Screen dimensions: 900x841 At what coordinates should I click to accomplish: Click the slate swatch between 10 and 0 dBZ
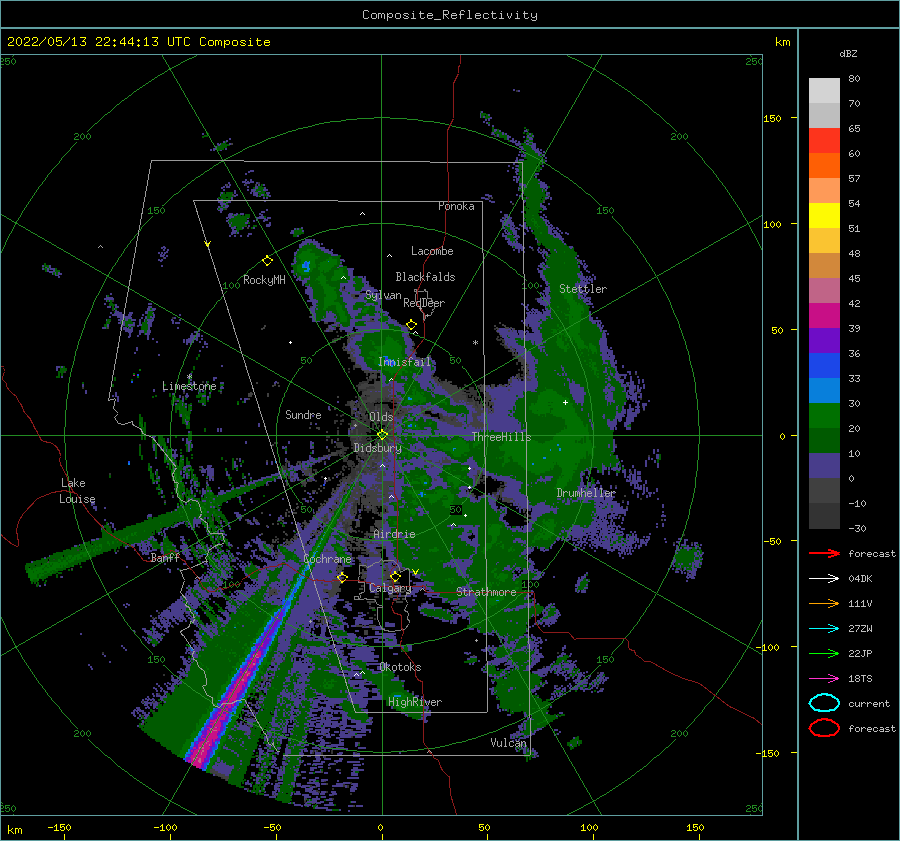click(x=824, y=466)
